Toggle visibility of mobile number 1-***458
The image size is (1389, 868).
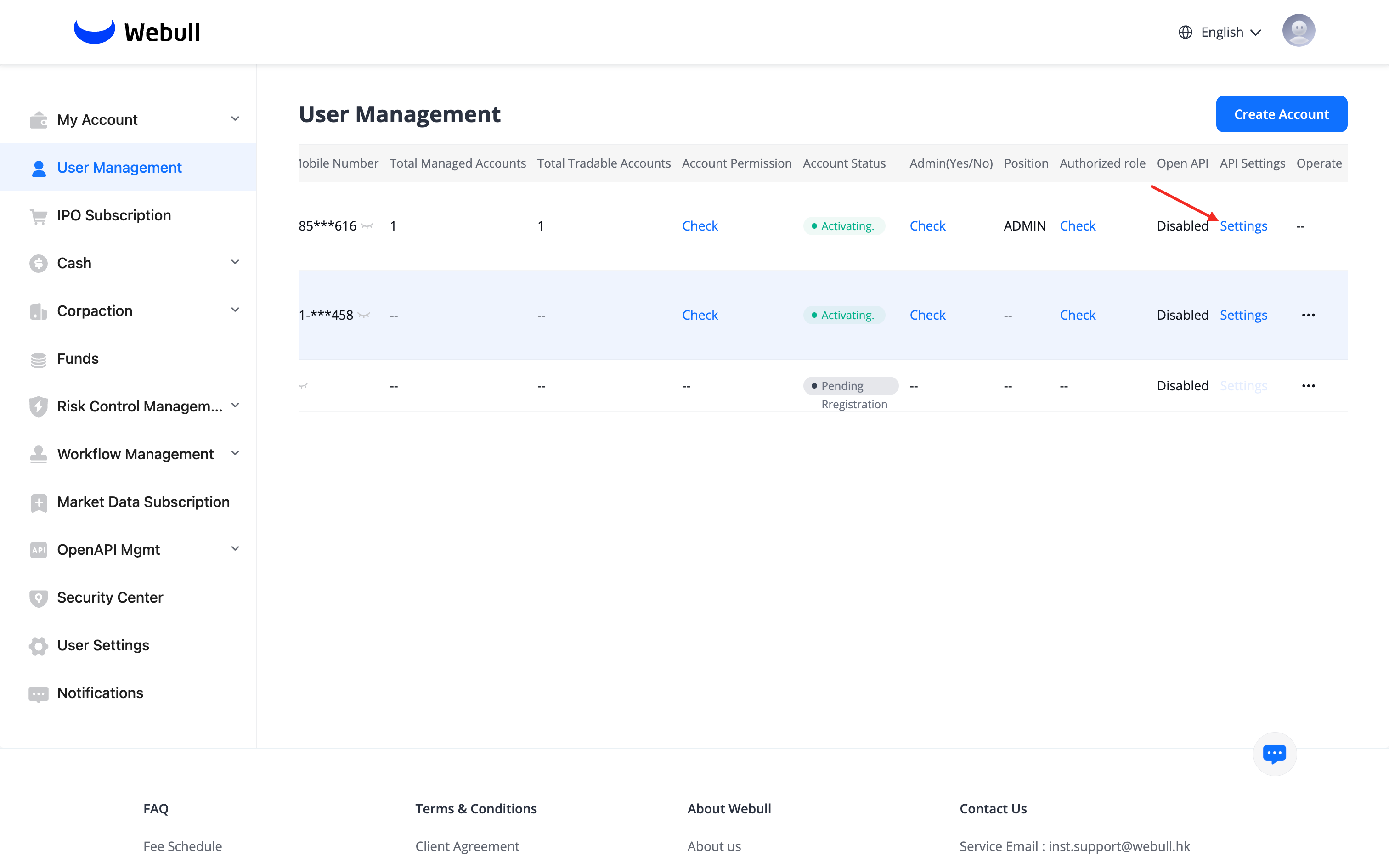(x=364, y=315)
